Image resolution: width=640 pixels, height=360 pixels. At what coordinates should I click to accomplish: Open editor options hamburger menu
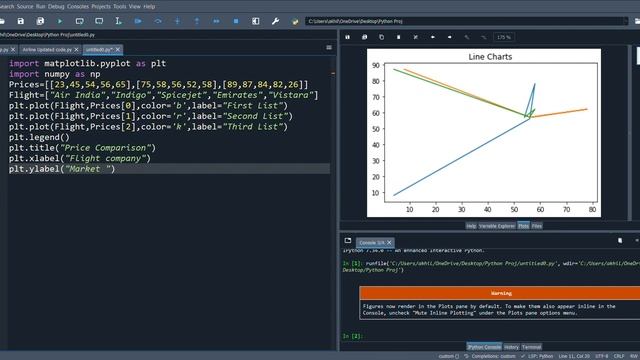click(x=329, y=48)
